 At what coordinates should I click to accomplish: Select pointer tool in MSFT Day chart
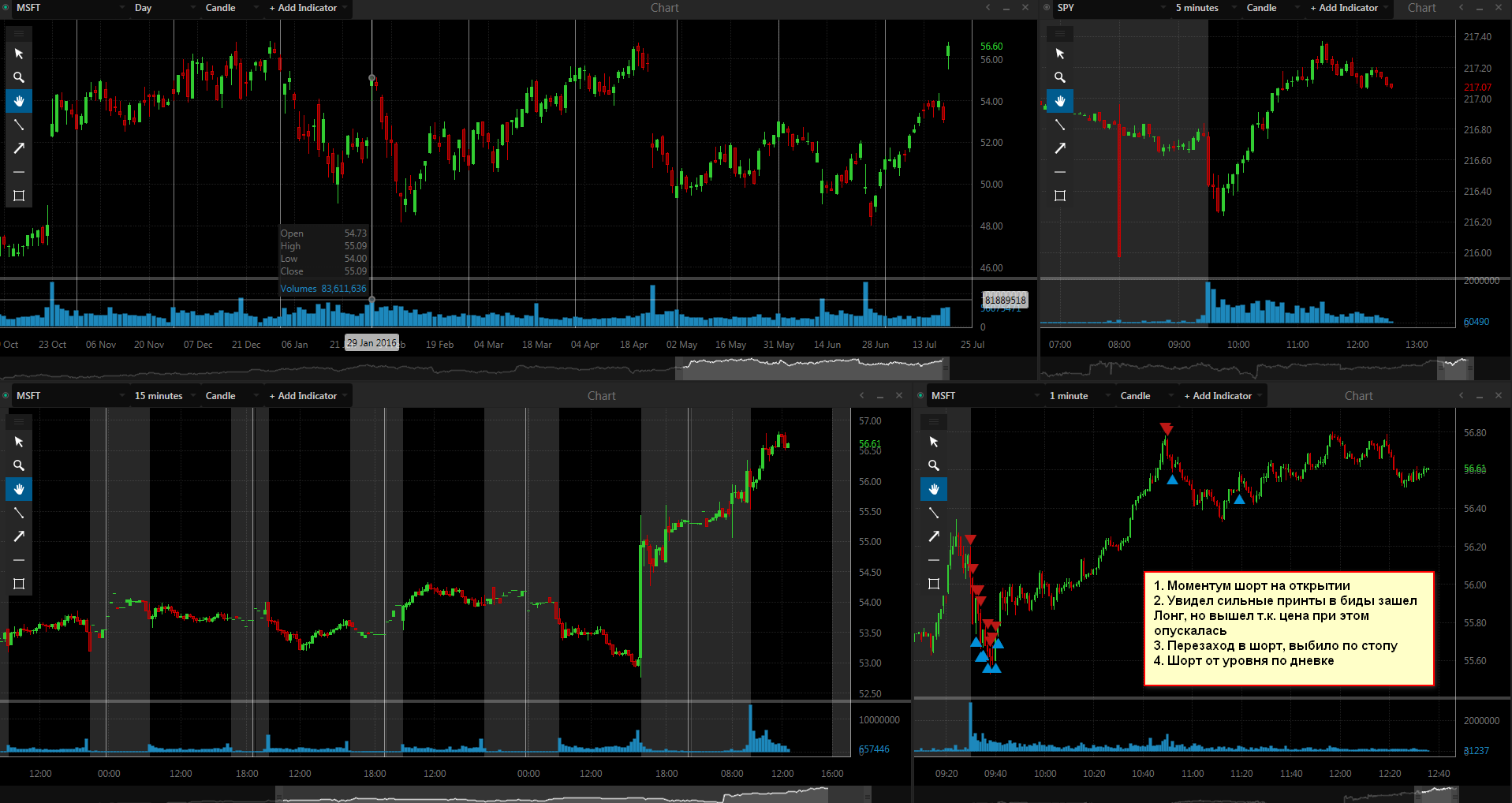[19, 54]
